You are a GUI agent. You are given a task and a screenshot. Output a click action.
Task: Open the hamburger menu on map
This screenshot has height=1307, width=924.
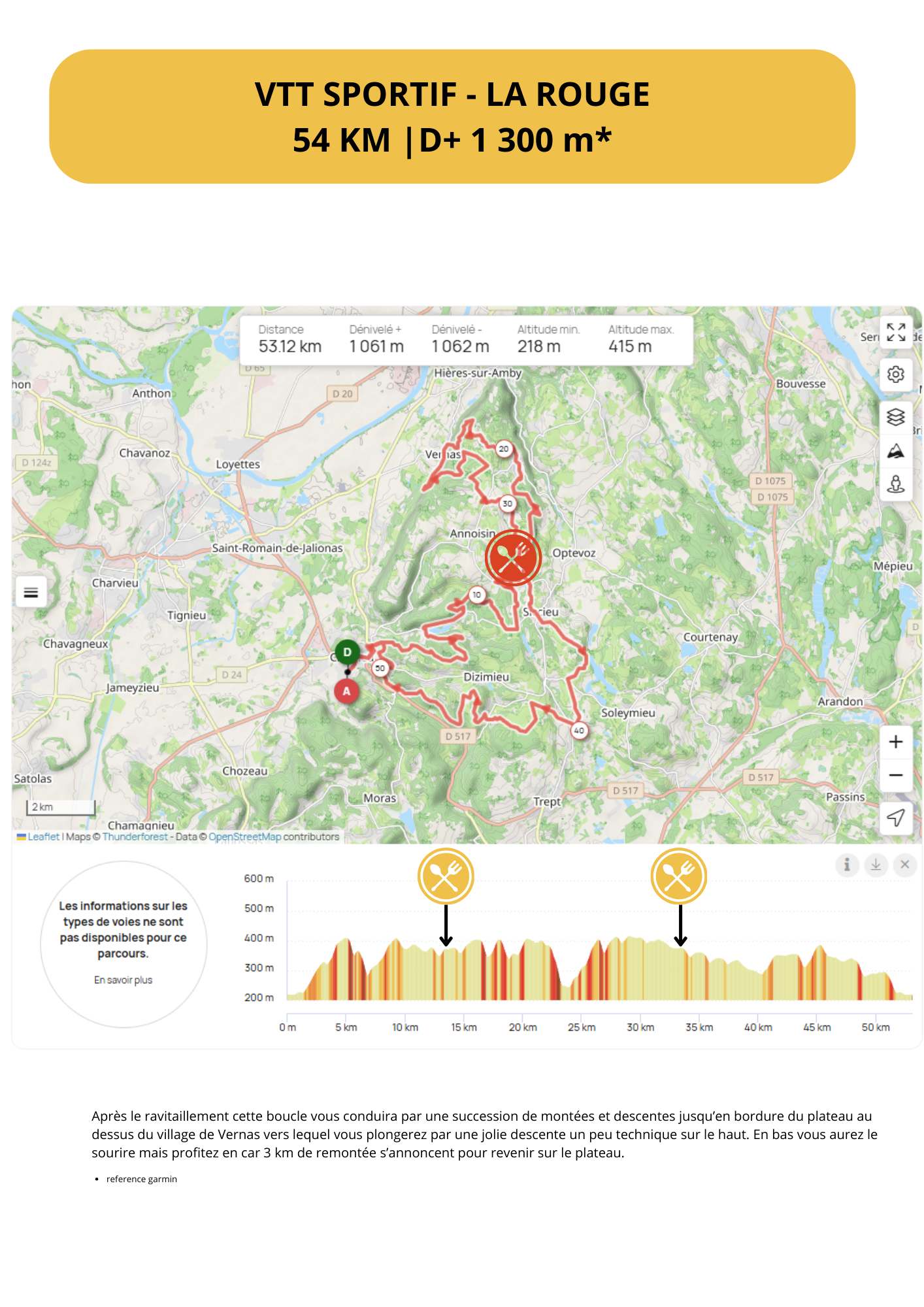(31, 593)
